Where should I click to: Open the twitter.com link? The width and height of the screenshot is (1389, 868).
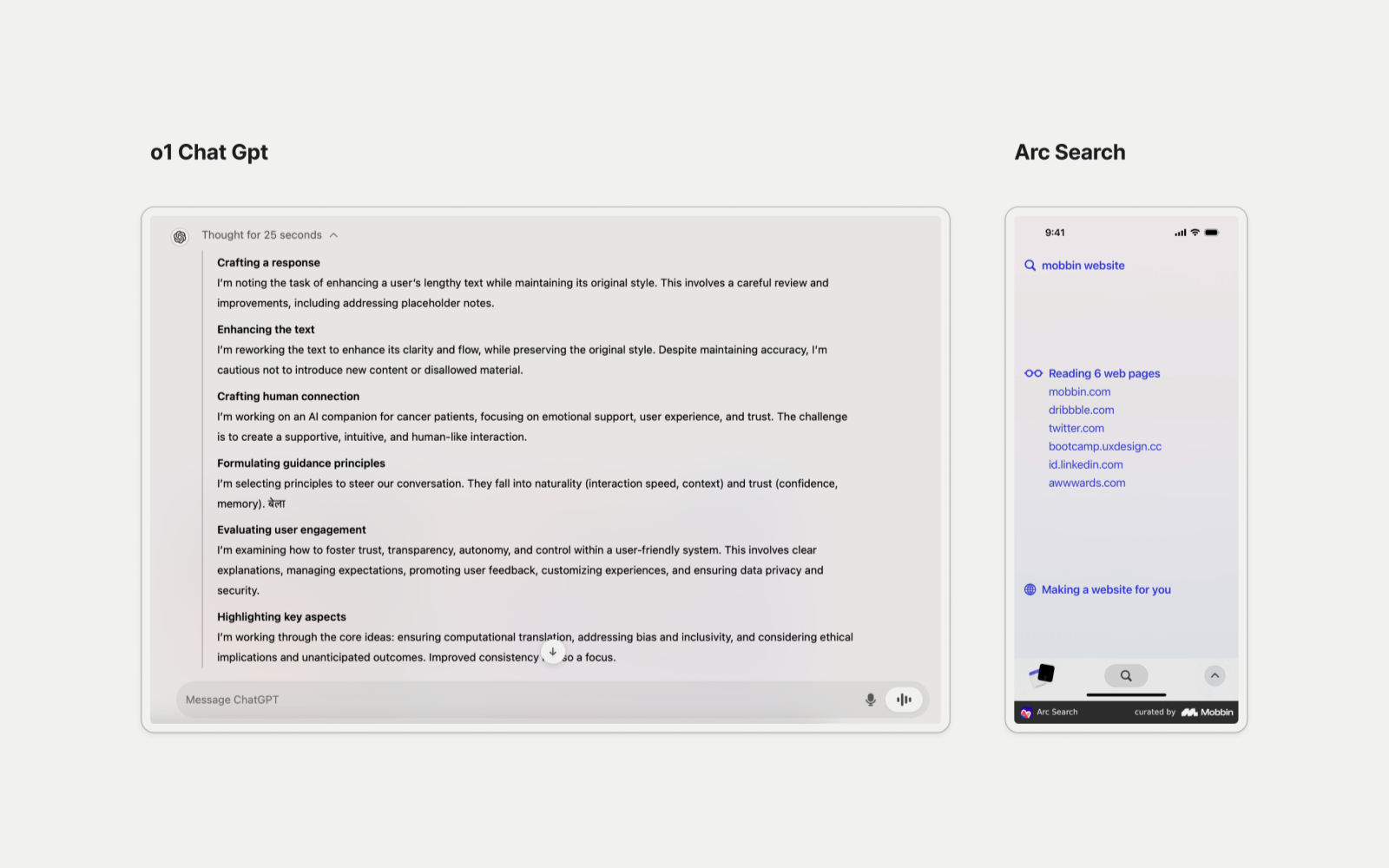coord(1076,428)
